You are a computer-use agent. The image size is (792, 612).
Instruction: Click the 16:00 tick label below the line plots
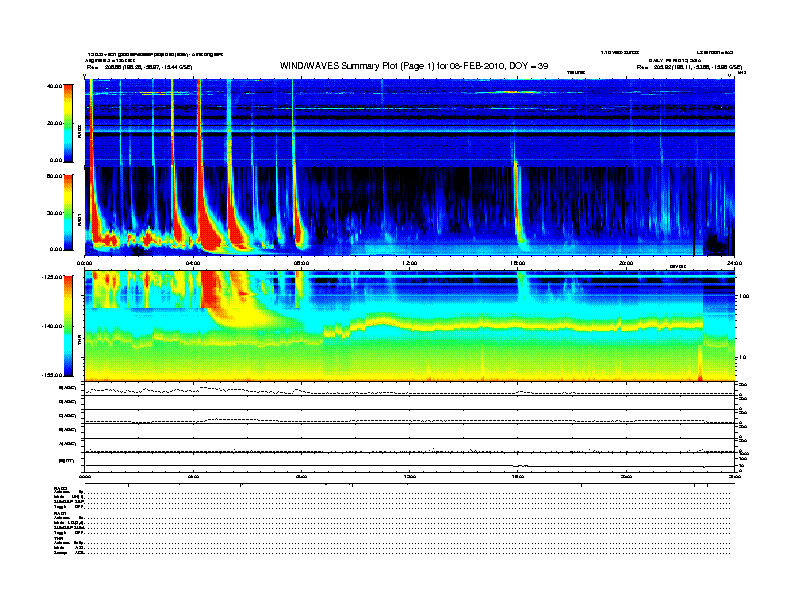518,476
